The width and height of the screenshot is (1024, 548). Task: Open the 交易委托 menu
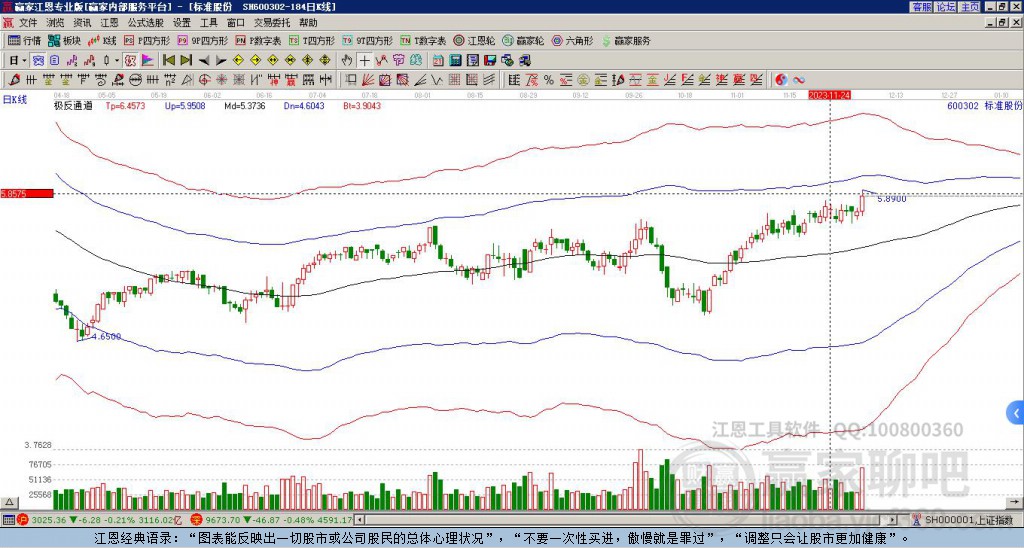272,22
